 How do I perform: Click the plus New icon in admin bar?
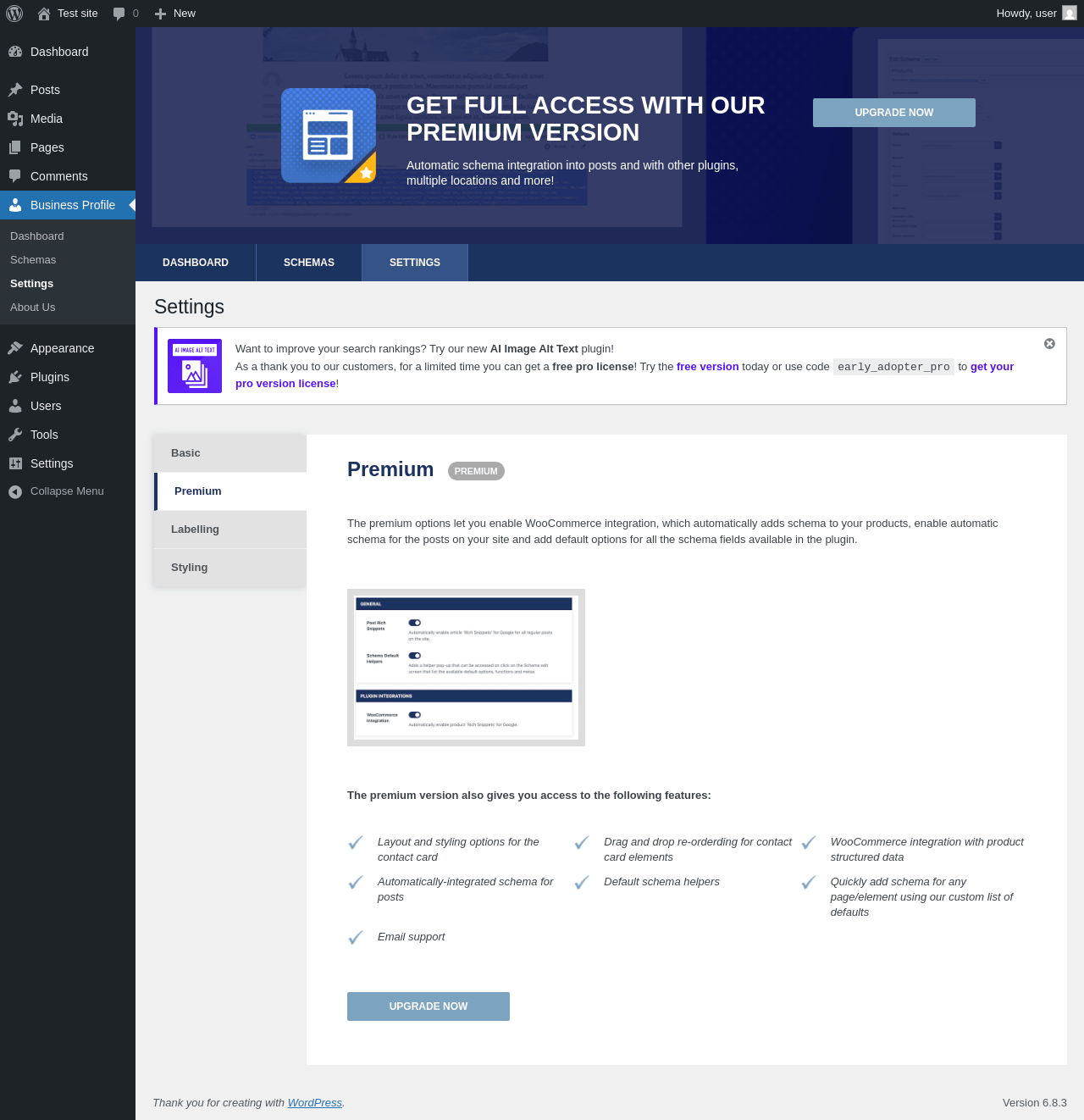(x=160, y=14)
